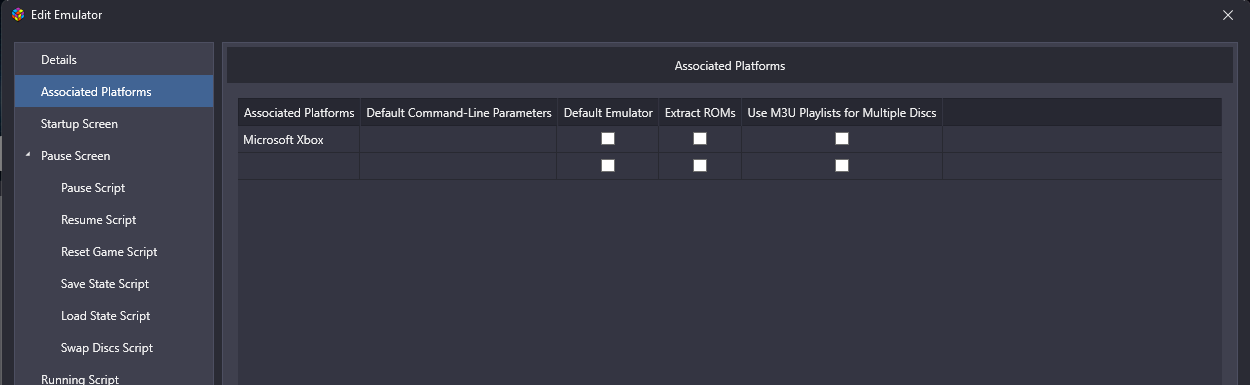This screenshot has width=1250, height=385.
Task: Check Extract ROMs for Microsoft Xbox
Action: pyautogui.click(x=700, y=139)
